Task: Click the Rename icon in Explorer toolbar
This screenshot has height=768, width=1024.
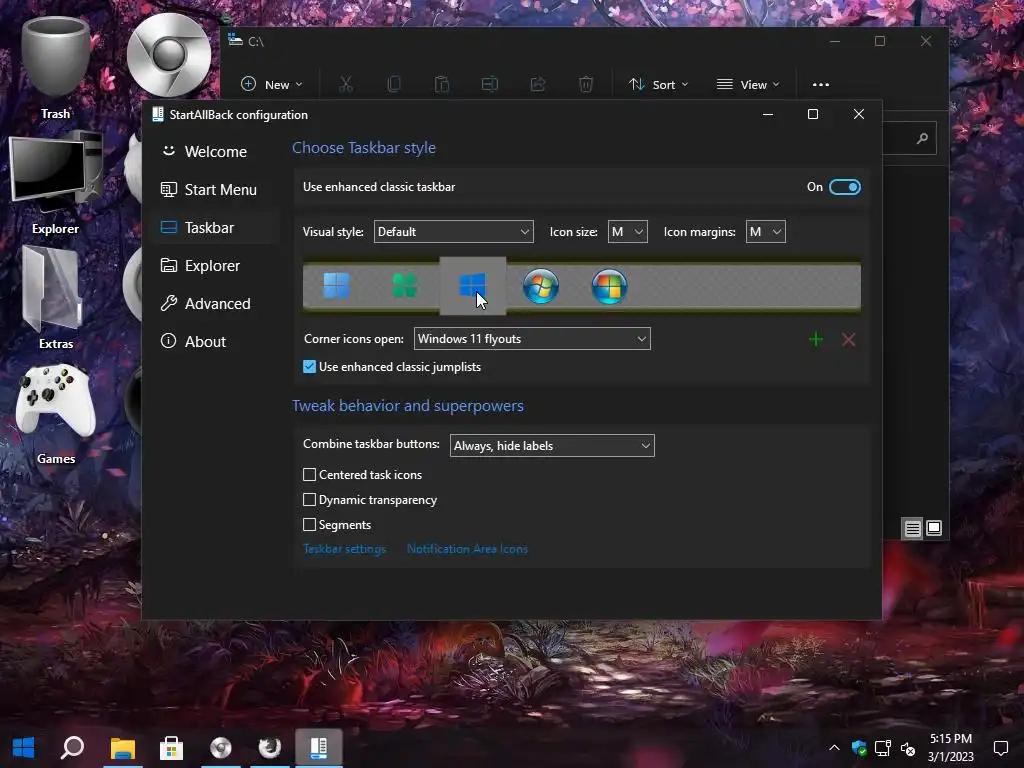Action: click(x=490, y=84)
